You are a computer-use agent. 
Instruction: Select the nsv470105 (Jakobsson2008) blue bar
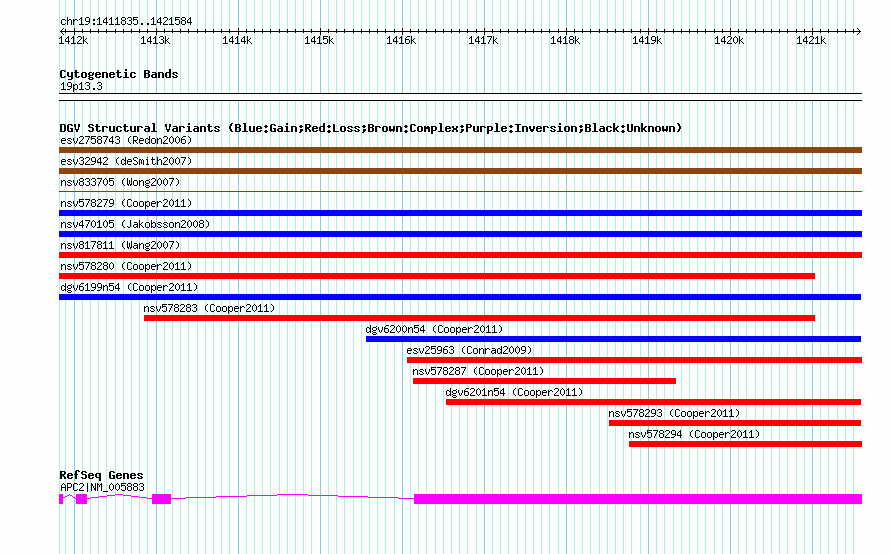(460, 234)
